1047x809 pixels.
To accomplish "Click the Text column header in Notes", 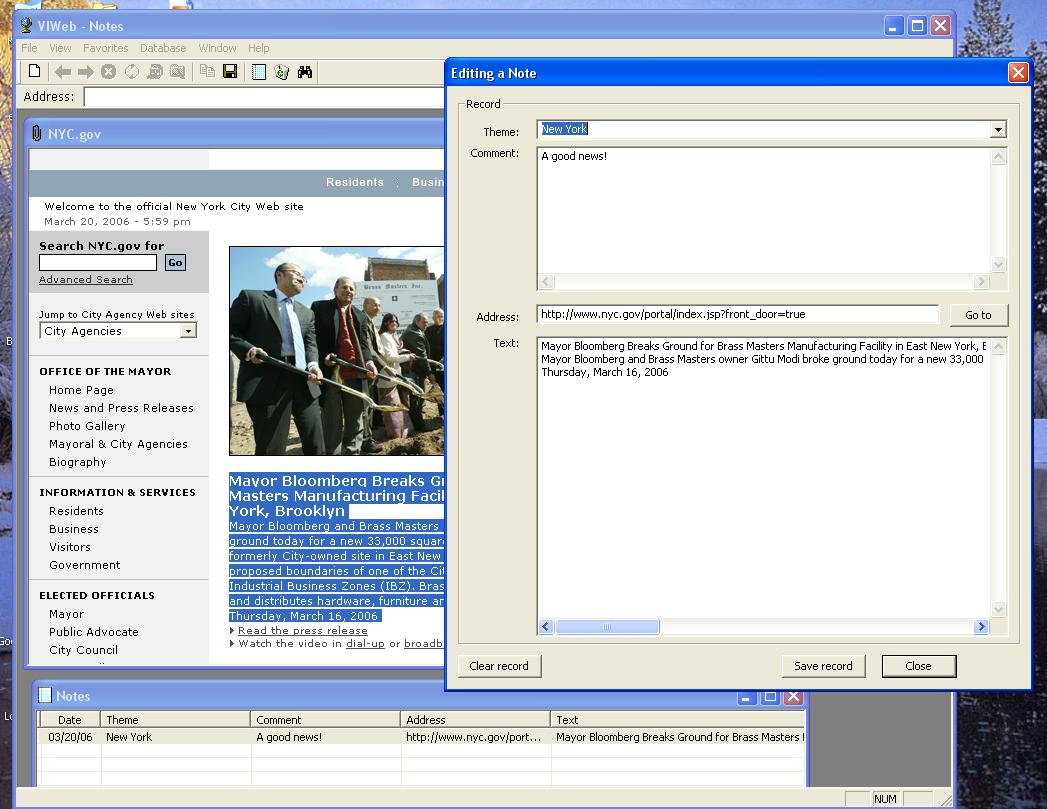I will (678, 720).
